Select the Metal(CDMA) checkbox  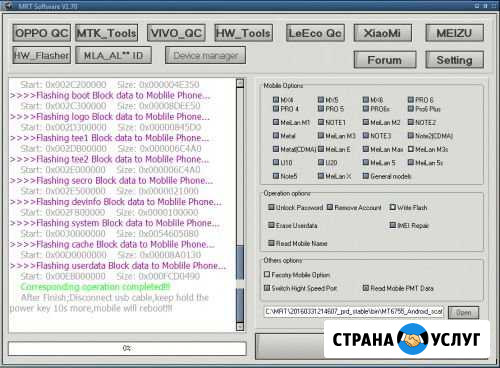coord(276,149)
